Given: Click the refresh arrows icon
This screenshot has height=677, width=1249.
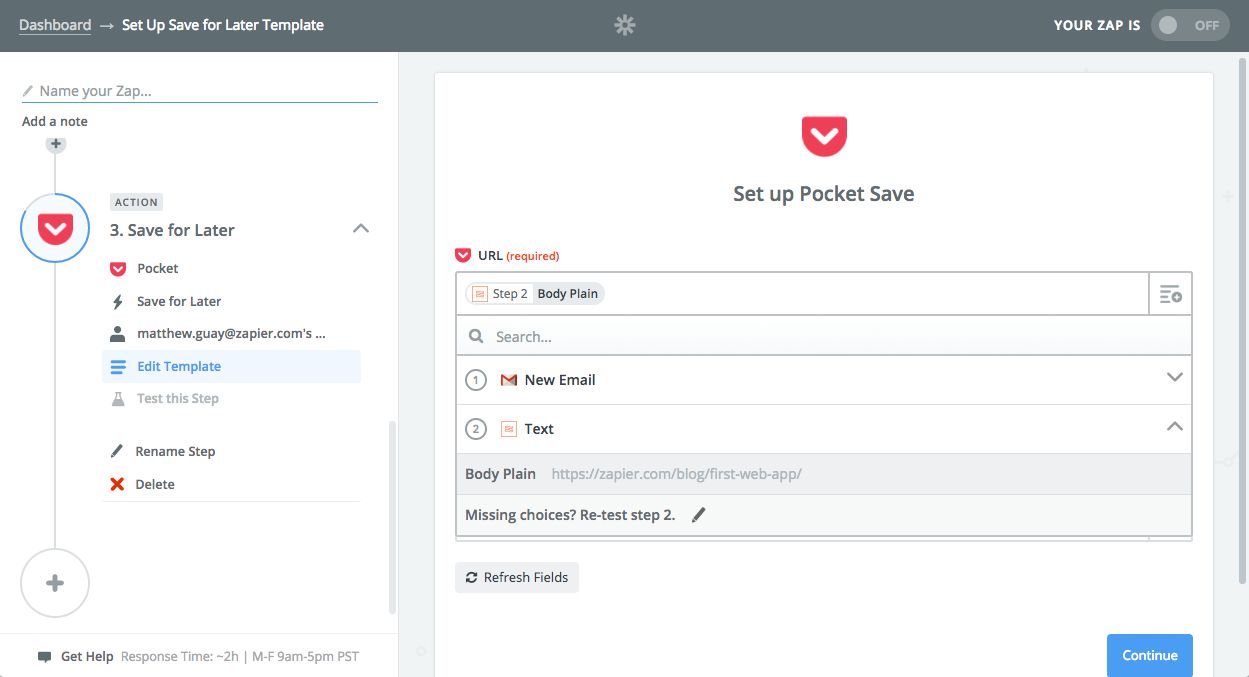Looking at the screenshot, I should (472, 577).
